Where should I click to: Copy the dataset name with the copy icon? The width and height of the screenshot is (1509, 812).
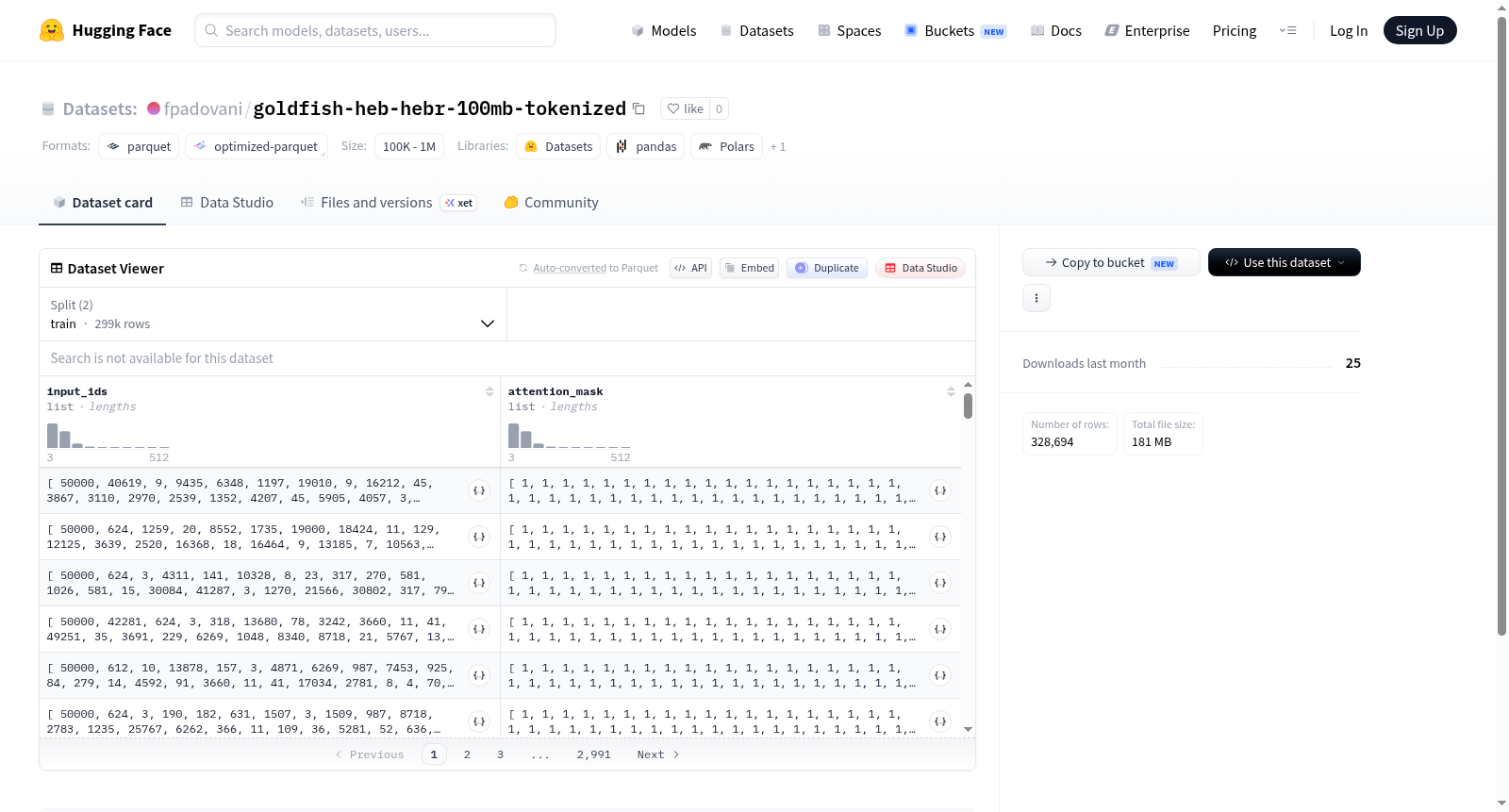click(638, 108)
